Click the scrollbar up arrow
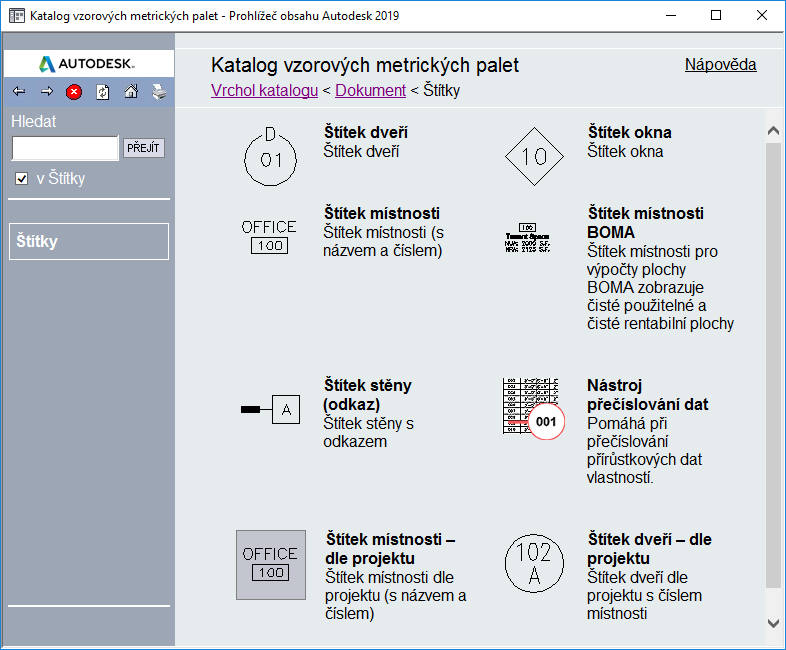 [x=773, y=130]
